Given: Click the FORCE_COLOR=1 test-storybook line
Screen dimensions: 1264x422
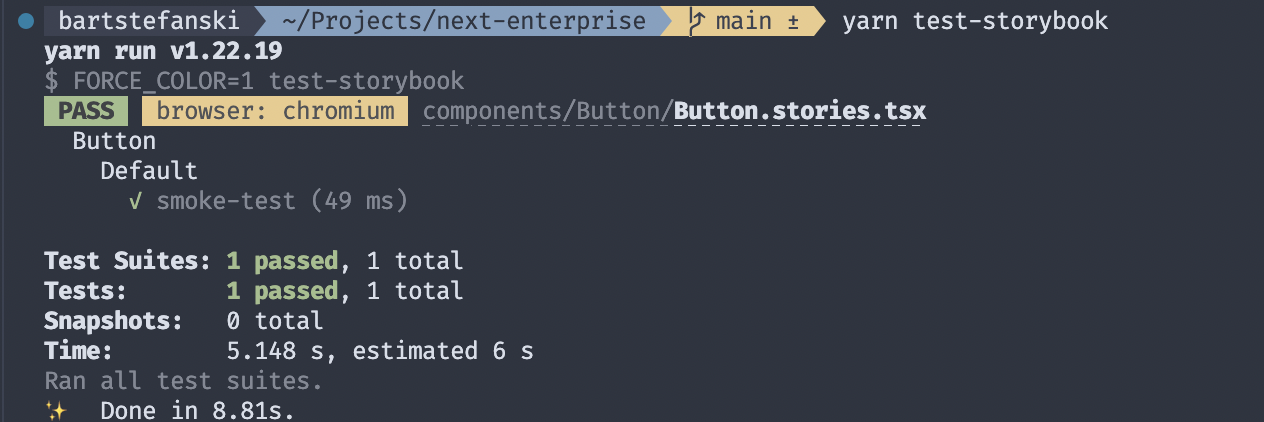Looking at the screenshot, I should (x=254, y=81).
